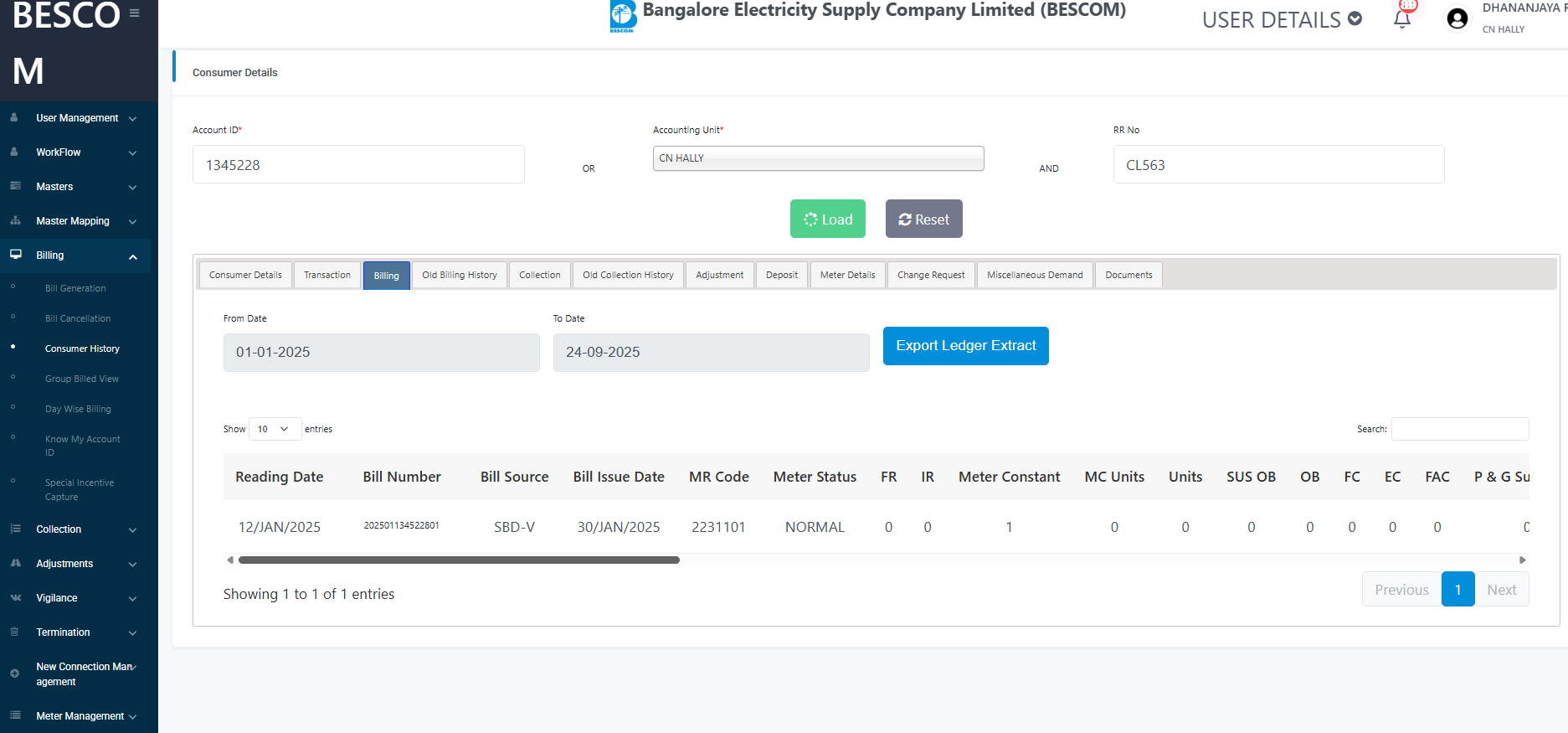Viewport: 1568px width, 733px height.
Task: Open Bill Cancellation in sidebar
Action: pos(78,318)
